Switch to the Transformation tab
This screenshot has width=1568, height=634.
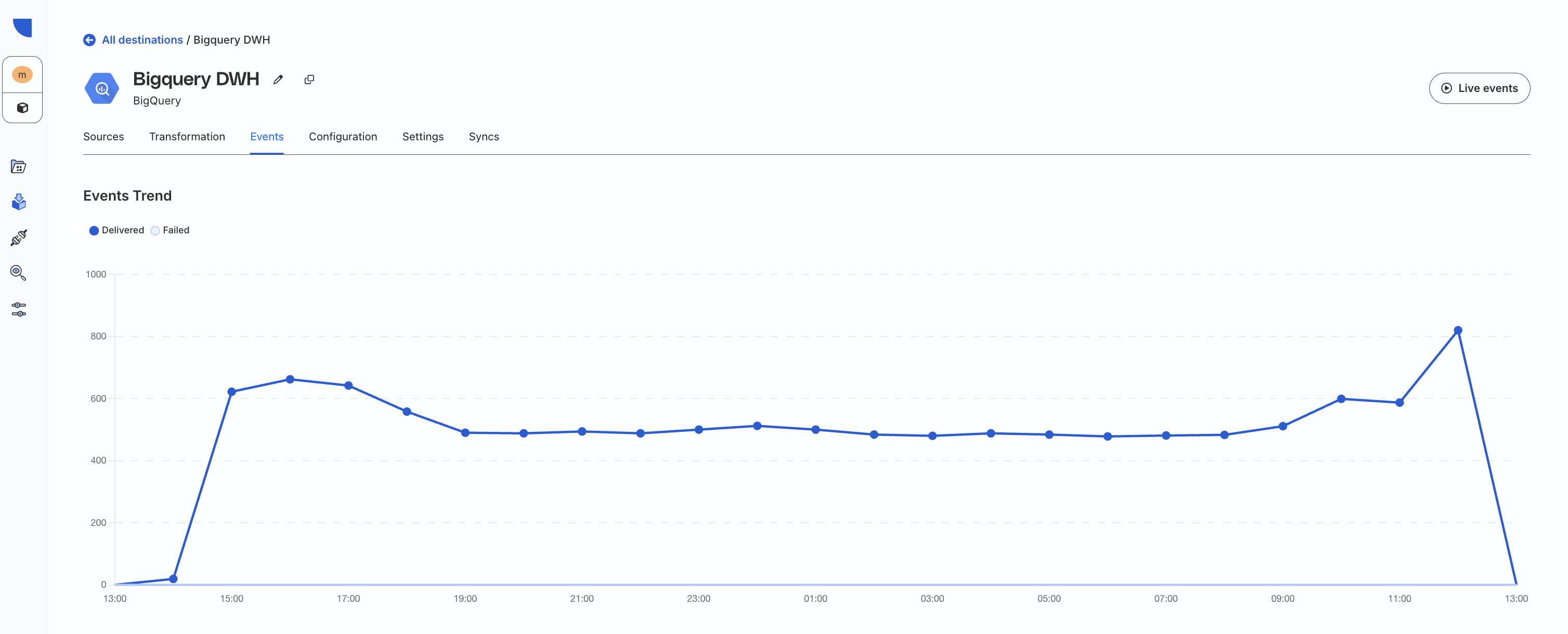pos(187,137)
